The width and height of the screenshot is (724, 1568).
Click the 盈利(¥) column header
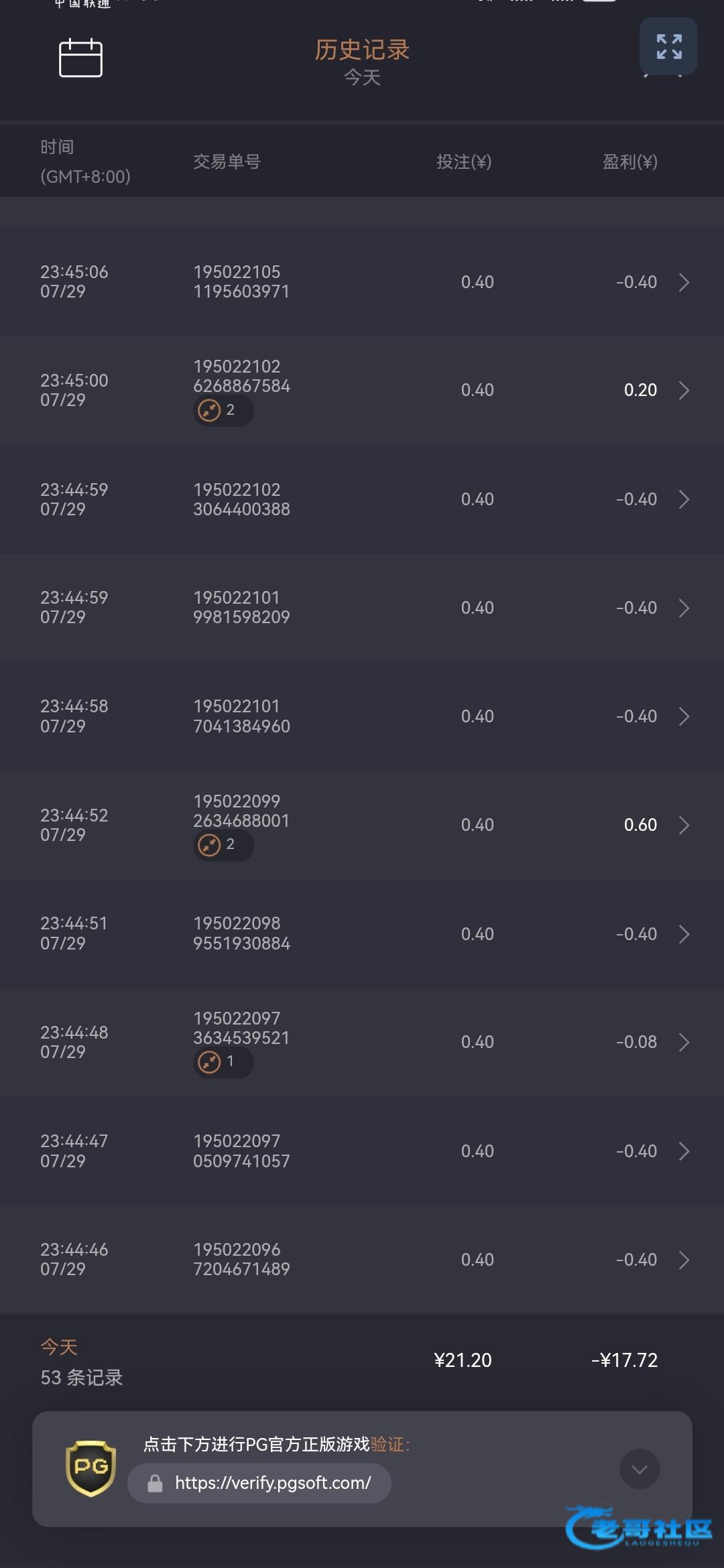tap(629, 161)
